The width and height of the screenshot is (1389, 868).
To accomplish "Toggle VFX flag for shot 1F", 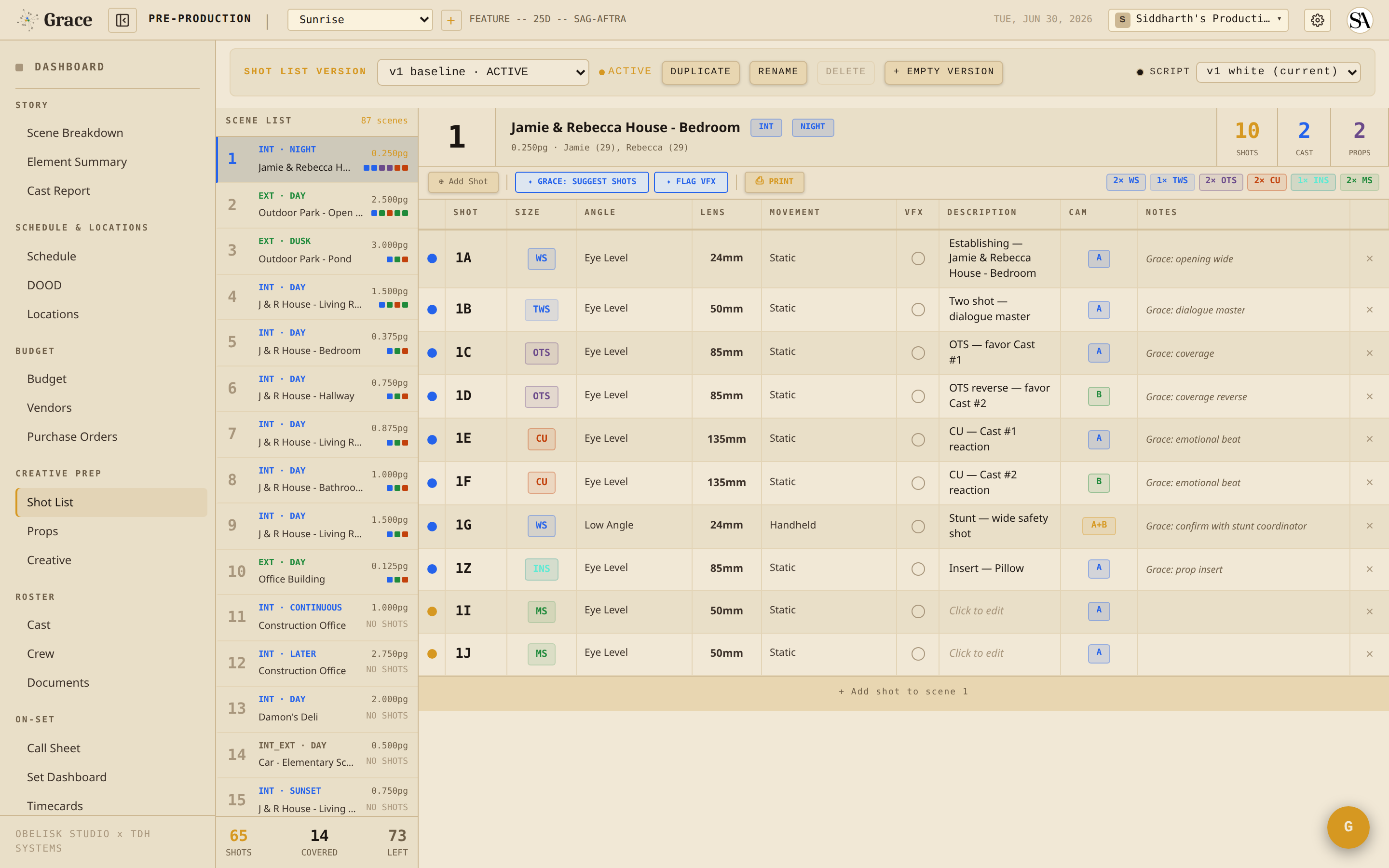I will (x=918, y=483).
